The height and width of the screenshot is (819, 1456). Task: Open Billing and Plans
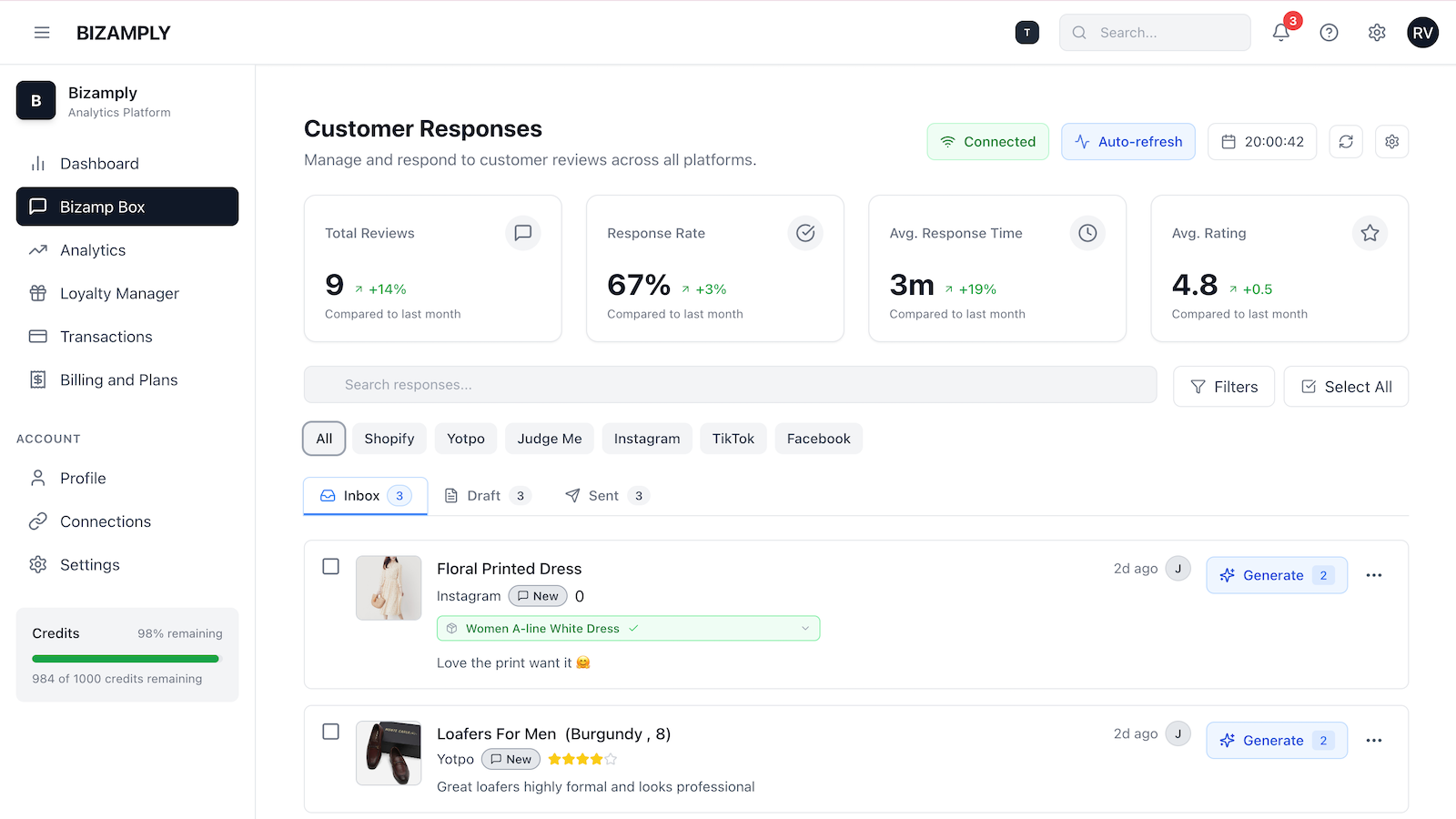(x=117, y=379)
